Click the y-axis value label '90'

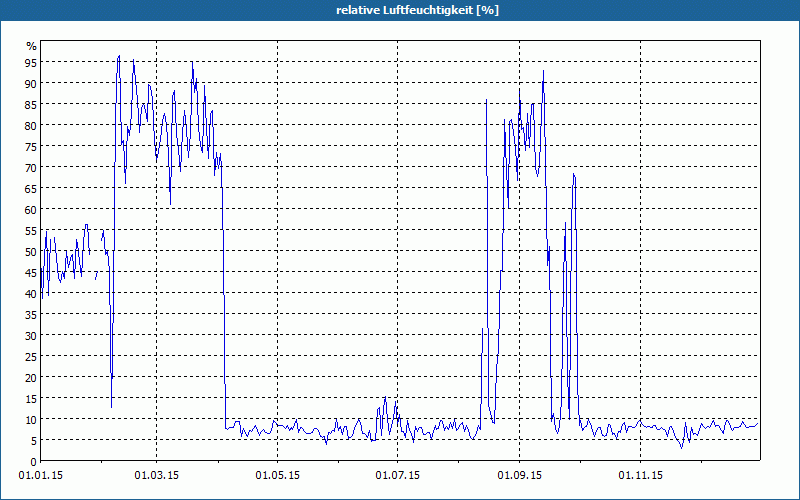coord(31,83)
